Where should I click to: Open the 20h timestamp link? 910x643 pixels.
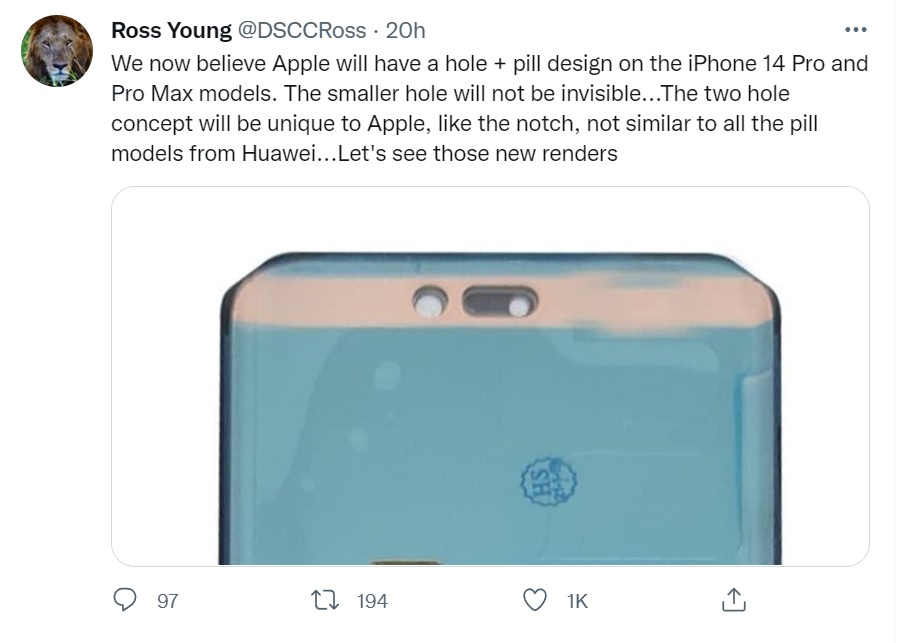tap(406, 30)
